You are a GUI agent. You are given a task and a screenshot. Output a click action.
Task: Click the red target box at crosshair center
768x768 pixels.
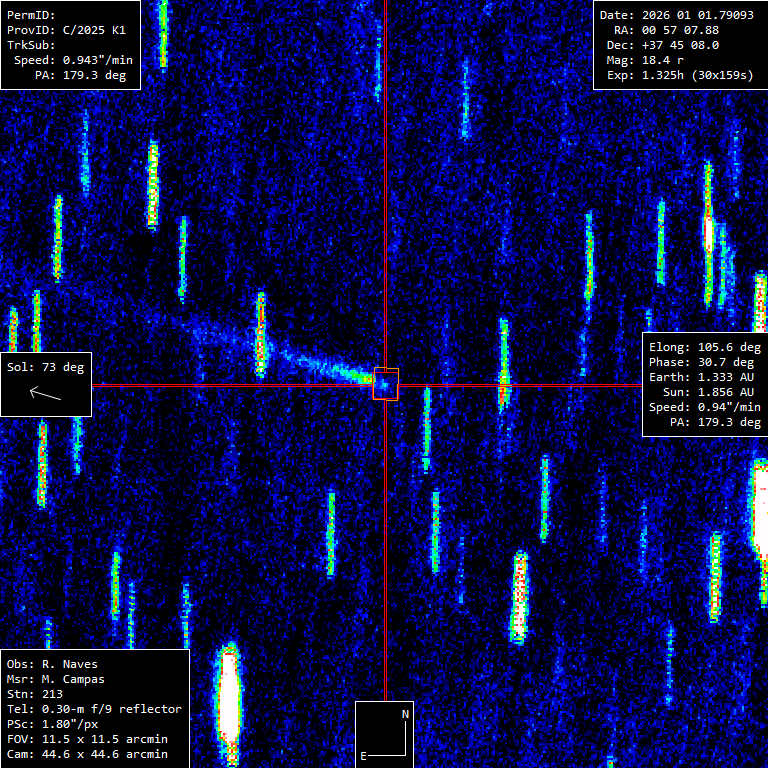tap(386, 384)
